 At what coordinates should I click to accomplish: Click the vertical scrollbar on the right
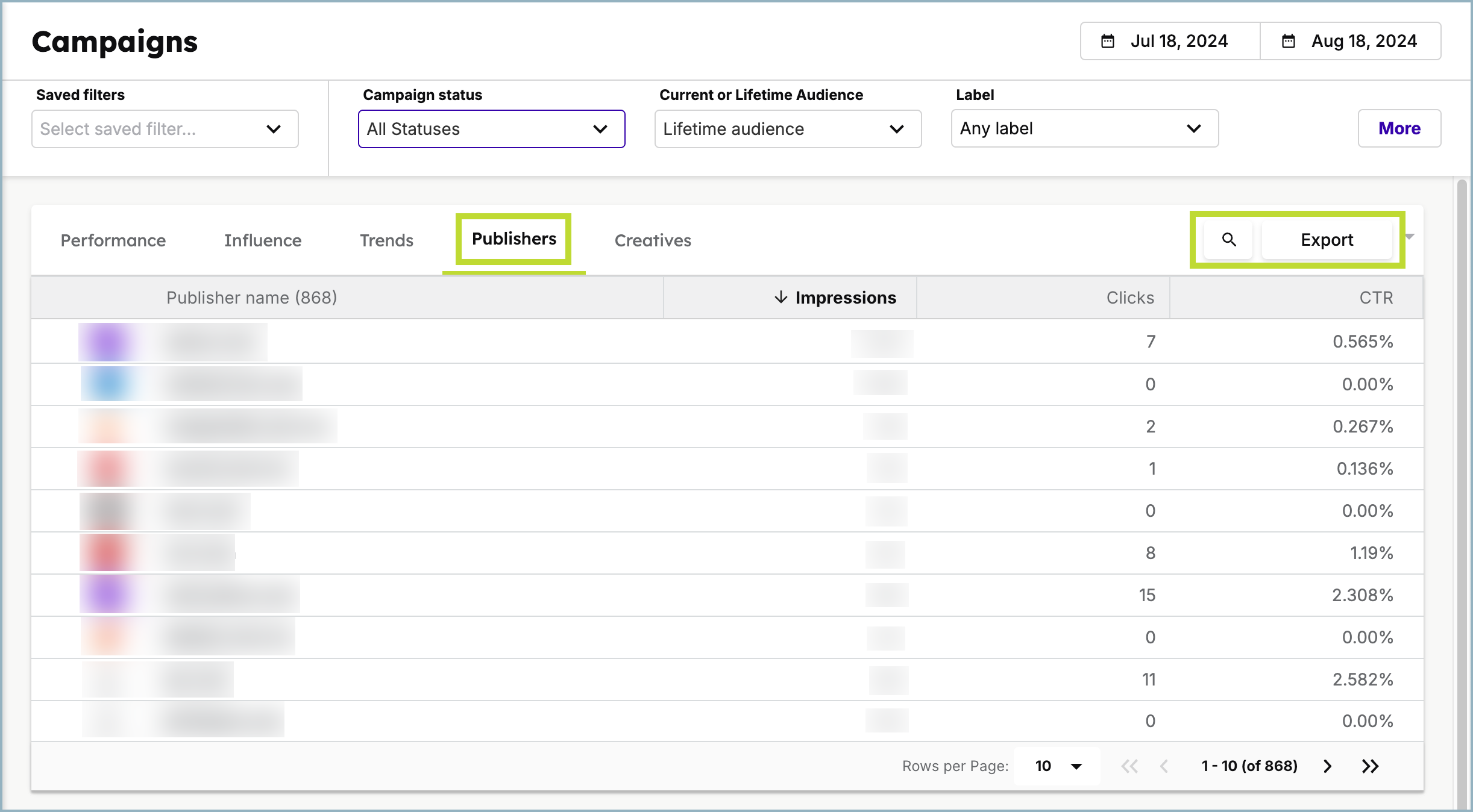pos(1462,494)
